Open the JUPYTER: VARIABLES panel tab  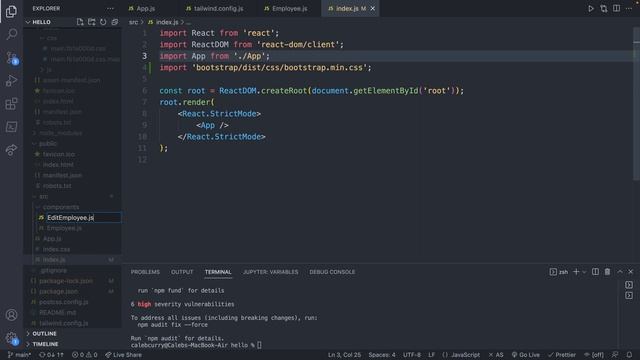[x=270, y=272]
